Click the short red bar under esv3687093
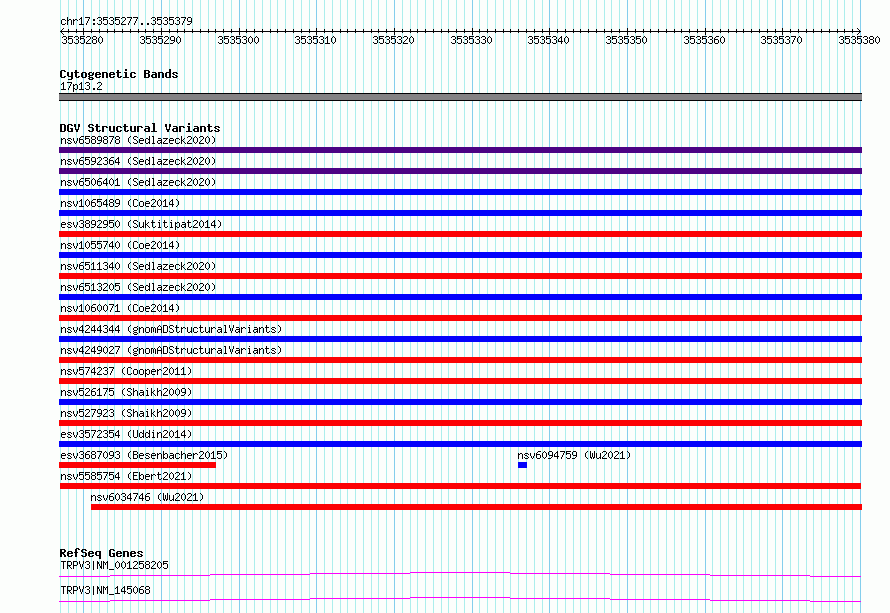This screenshot has width=890, height=613. point(137,465)
